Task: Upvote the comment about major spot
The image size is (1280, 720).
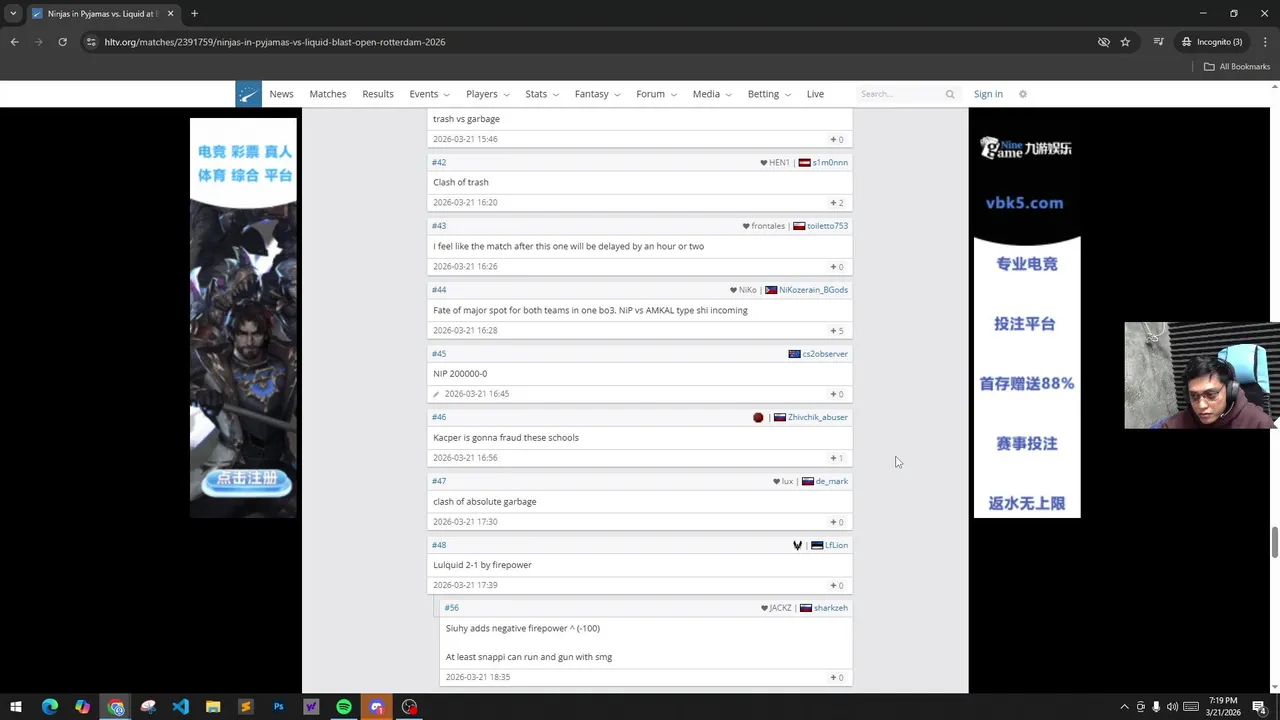Action: click(x=837, y=331)
